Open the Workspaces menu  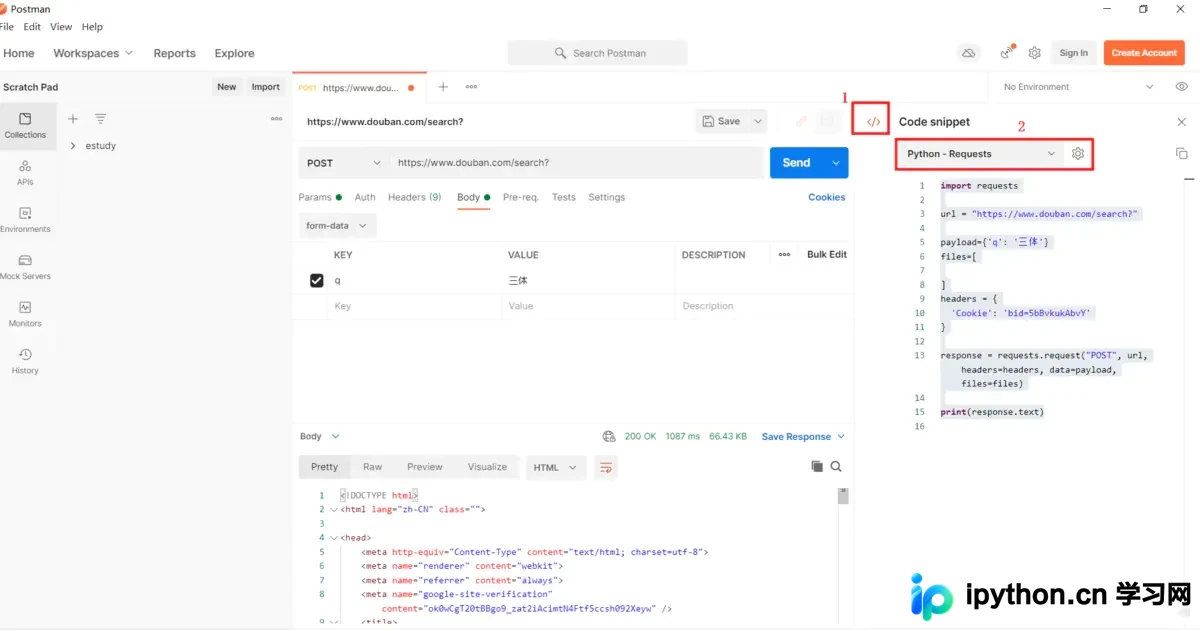pyautogui.click(x=93, y=53)
